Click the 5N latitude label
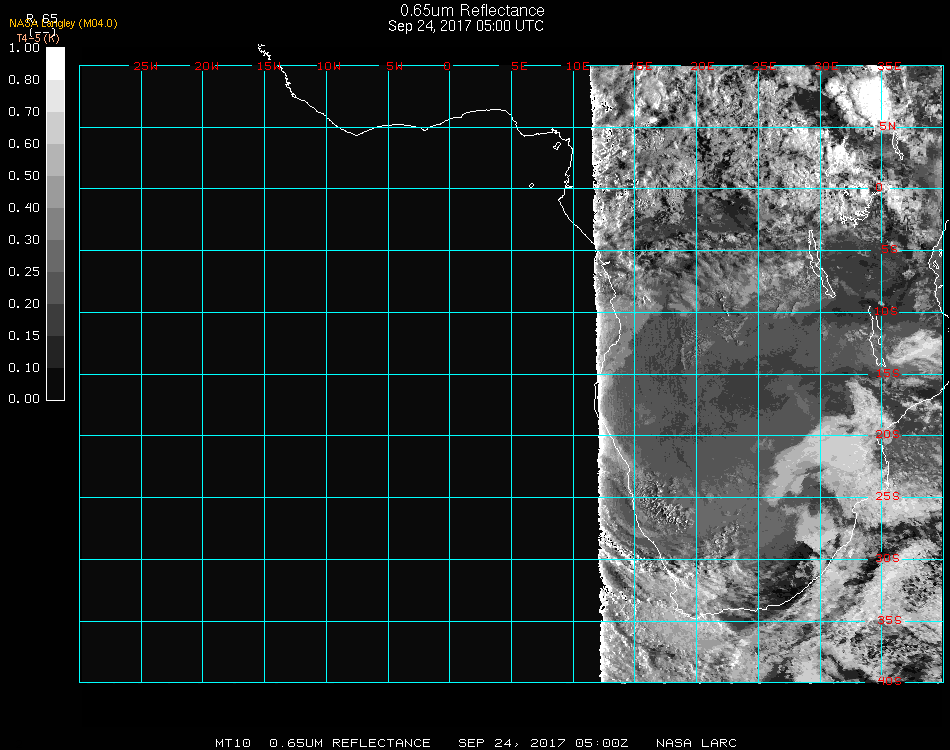This screenshot has height=750, width=950. (x=888, y=126)
